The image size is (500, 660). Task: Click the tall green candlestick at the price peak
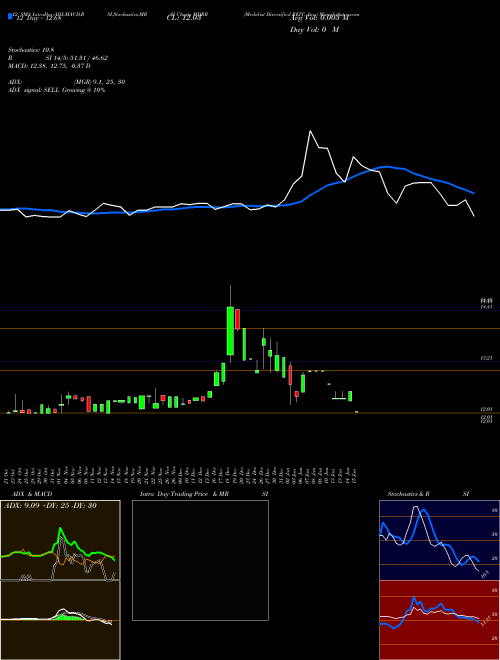230,331
